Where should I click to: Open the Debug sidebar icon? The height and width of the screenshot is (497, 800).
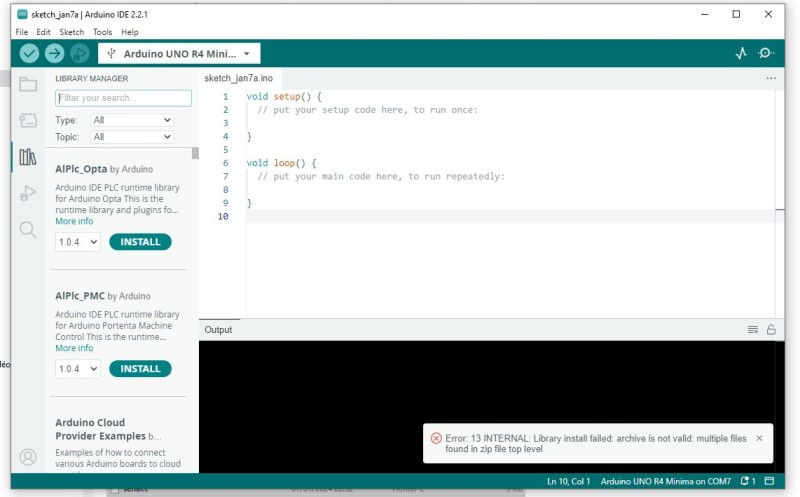[x=28, y=193]
